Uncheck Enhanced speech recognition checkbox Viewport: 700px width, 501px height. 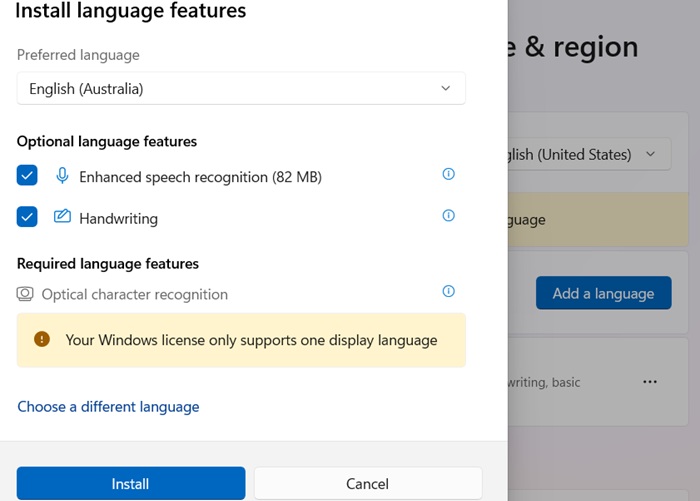(x=27, y=175)
